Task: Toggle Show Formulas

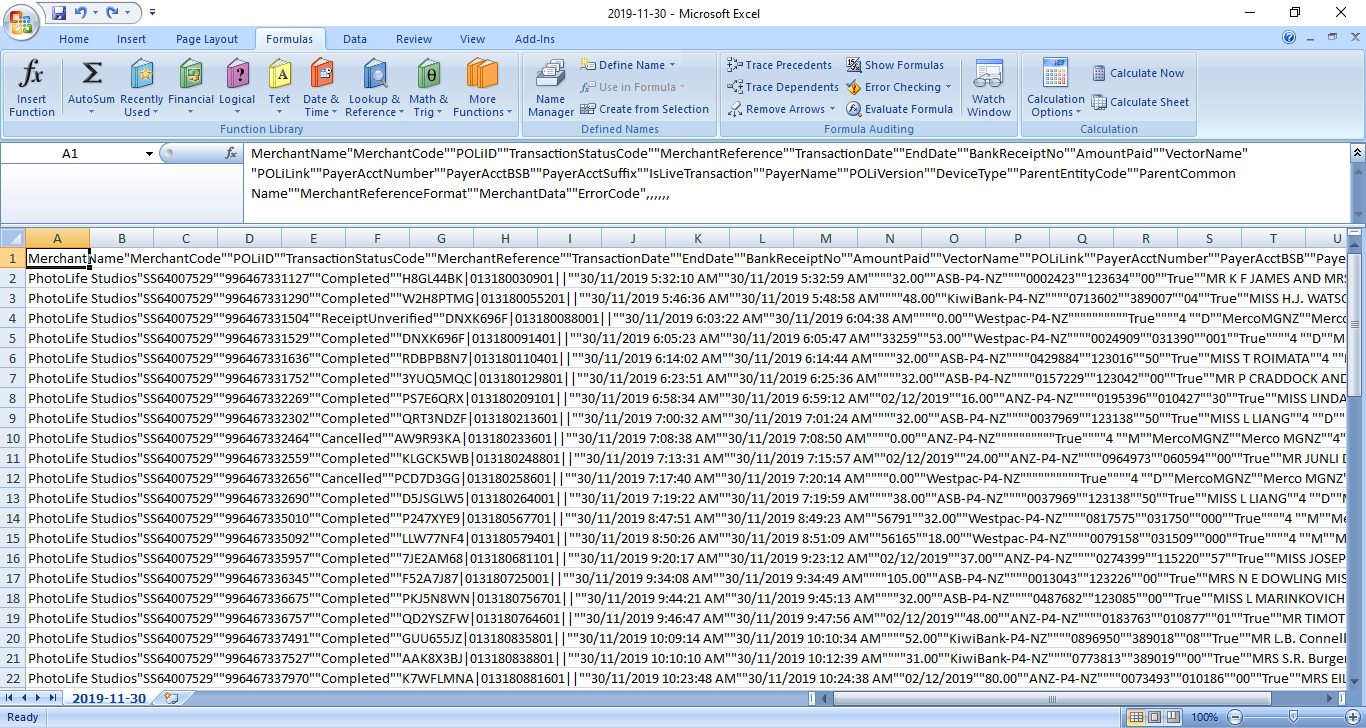Action: (x=895, y=65)
